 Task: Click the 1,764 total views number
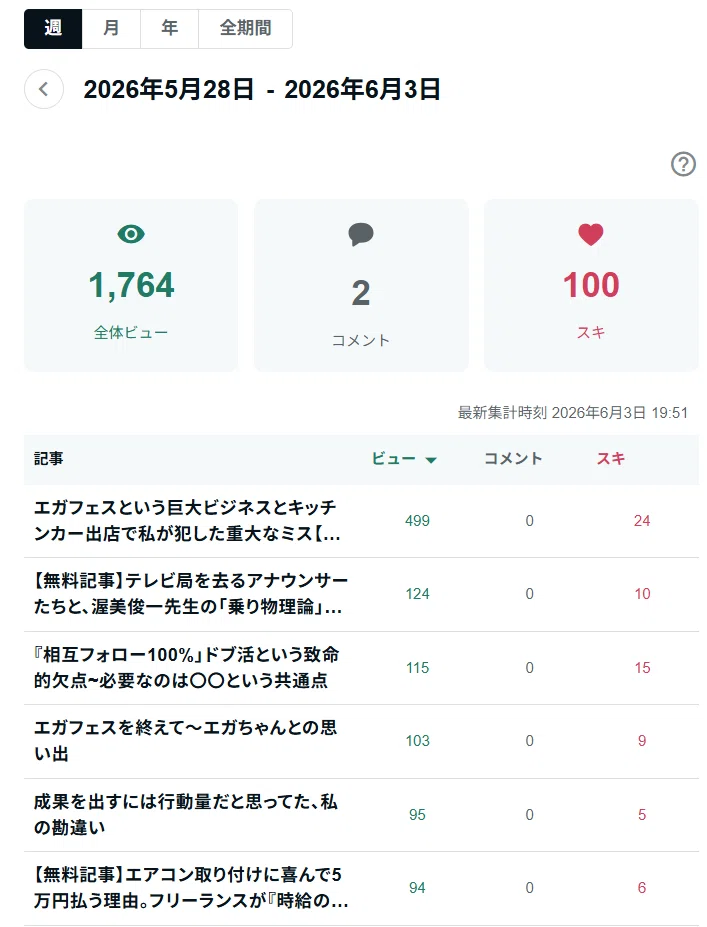(x=131, y=285)
